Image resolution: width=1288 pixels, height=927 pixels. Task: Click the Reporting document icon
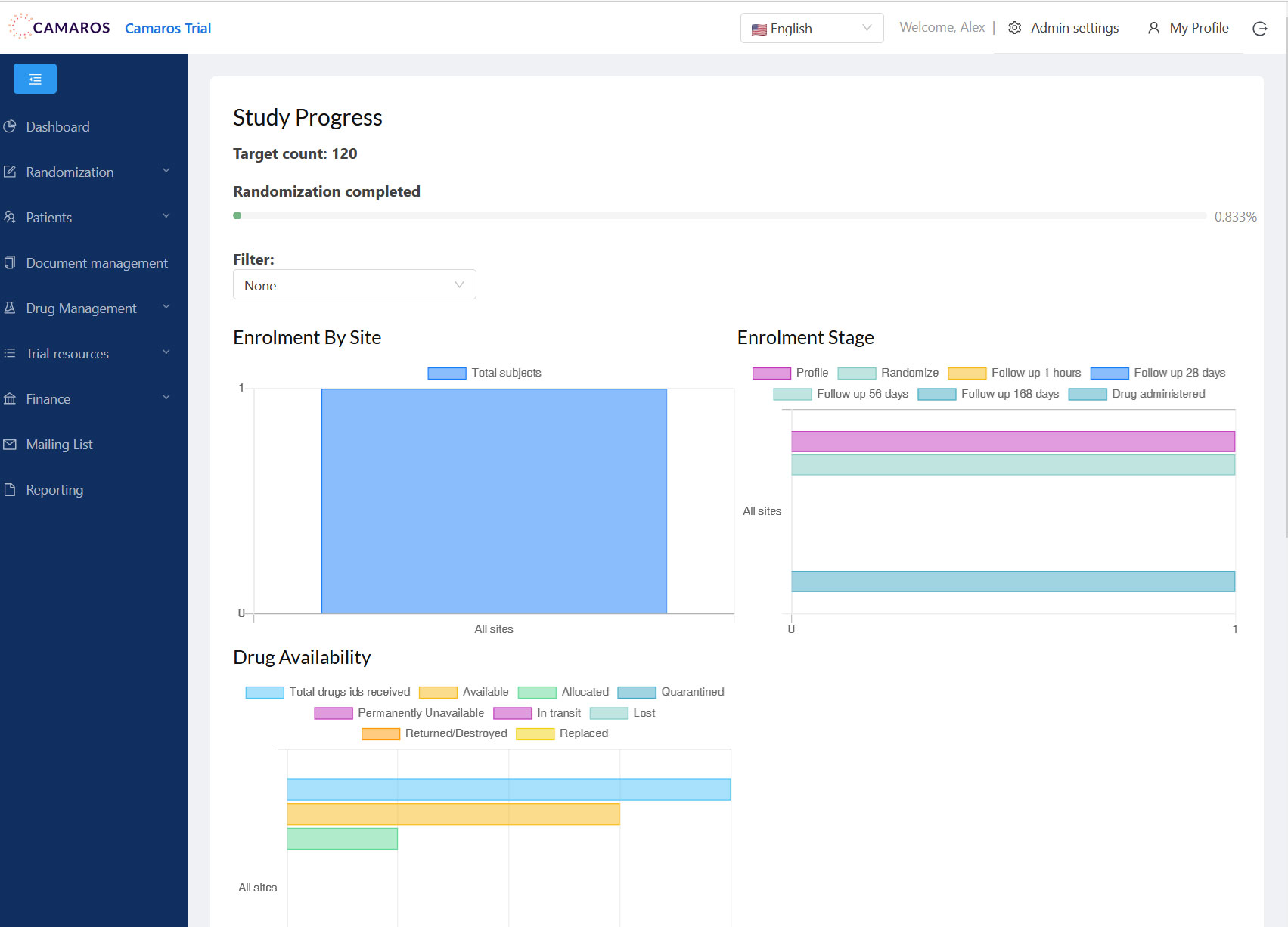pyautogui.click(x=10, y=490)
